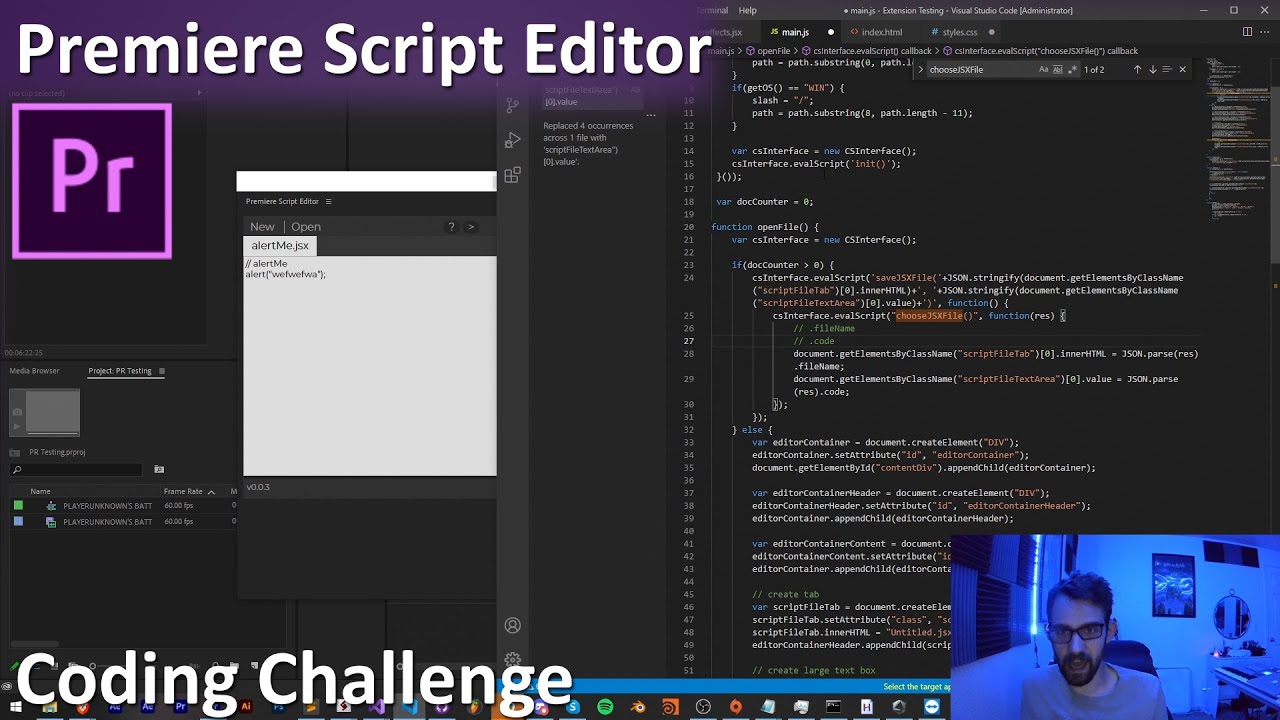The height and width of the screenshot is (720, 1280).
Task: Click Open in Premiere Script Editor
Action: coord(306,227)
